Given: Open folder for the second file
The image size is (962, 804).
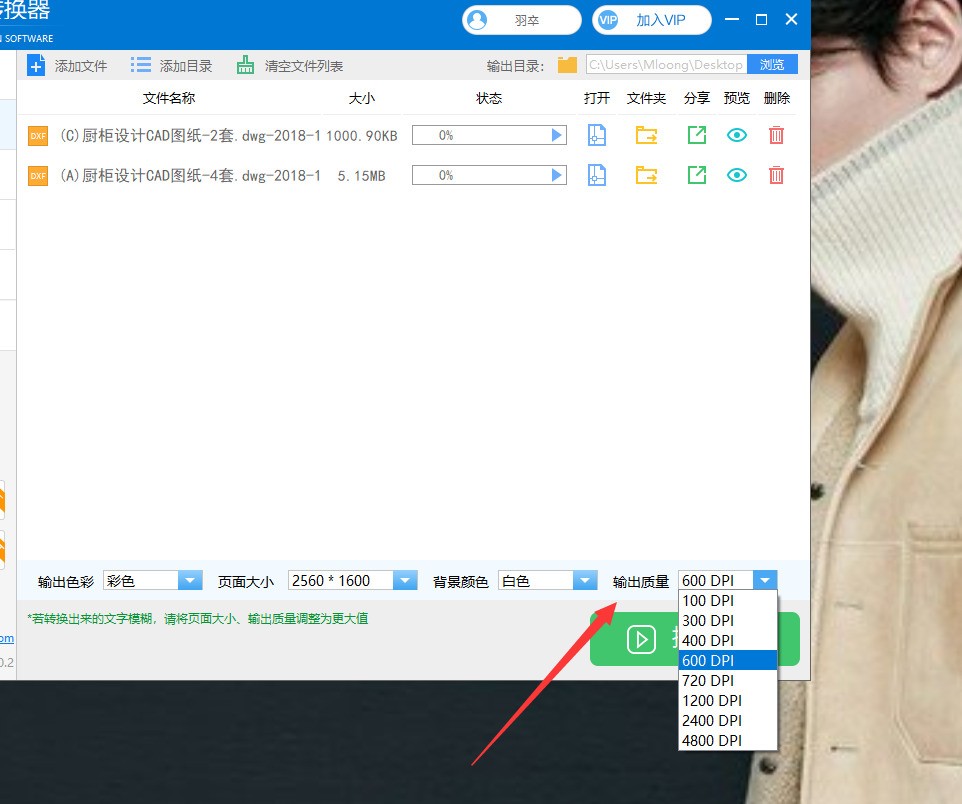Looking at the screenshot, I should (x=647, y=175).
